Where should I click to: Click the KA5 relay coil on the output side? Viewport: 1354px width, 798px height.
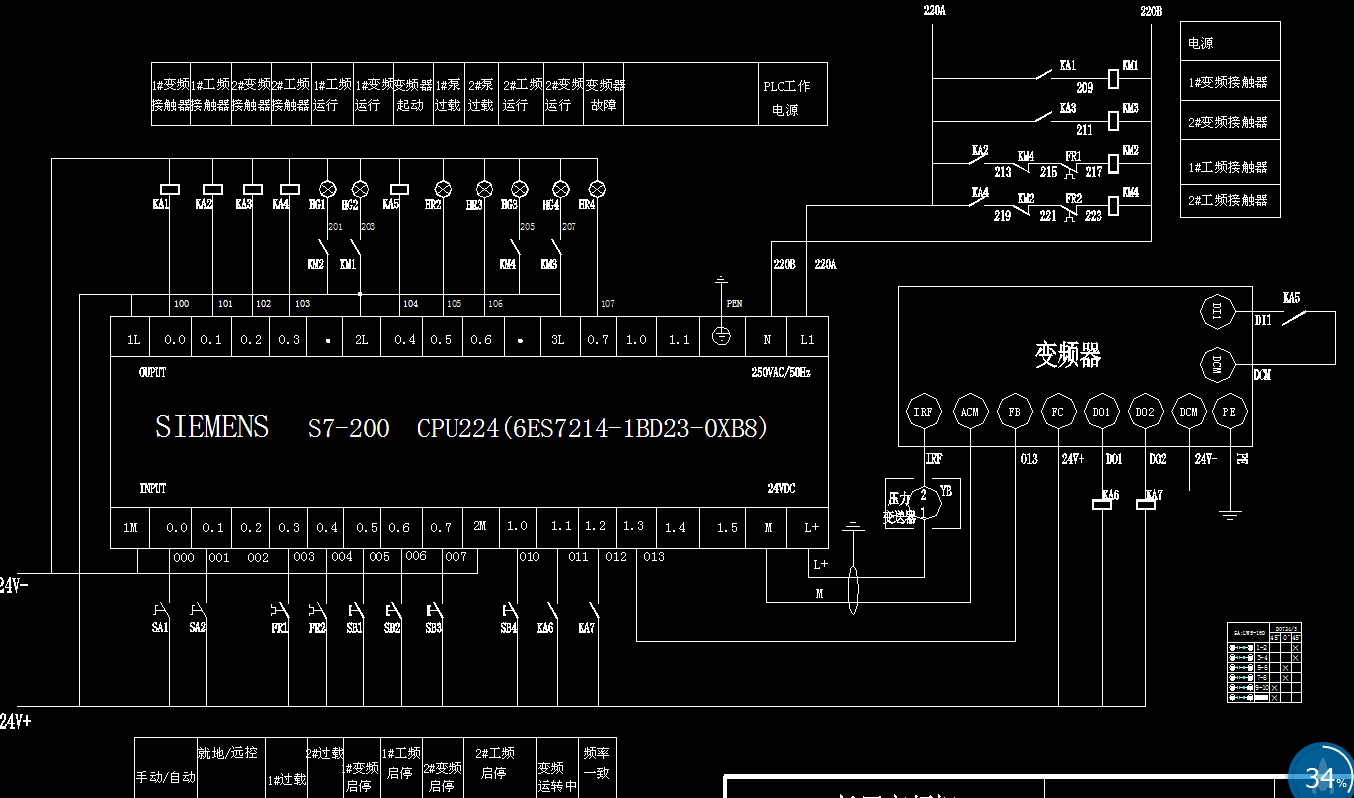(399, 188)
